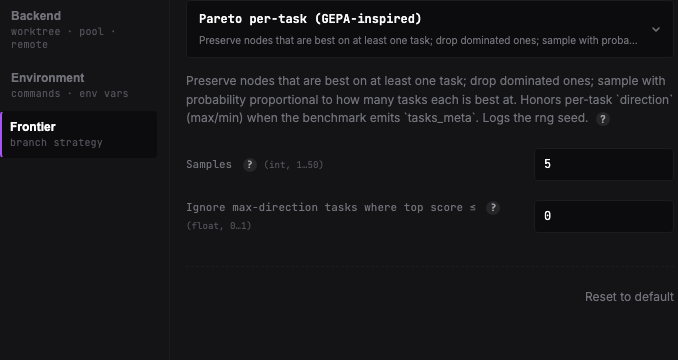Click the '(float, 0…1)' hint text
This screenshot has height=360, width=678.
pyautogui.click(x=219, y=226)
